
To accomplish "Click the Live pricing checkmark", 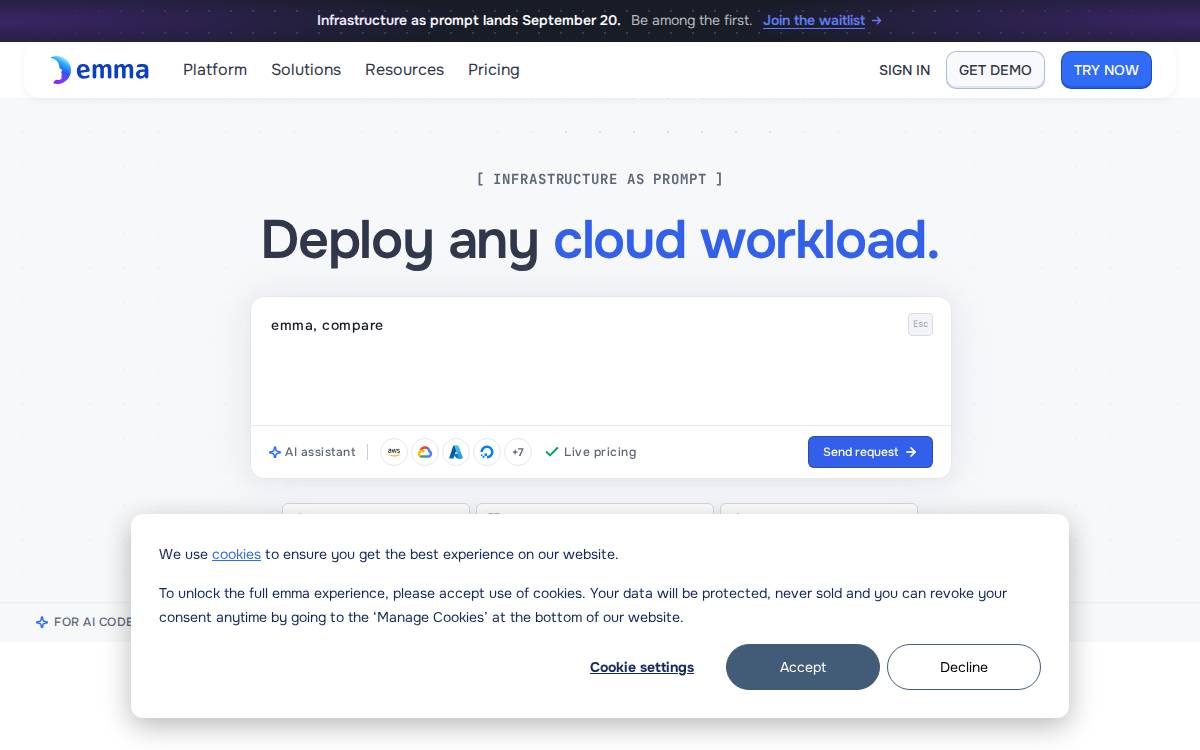I will click(x=551, y=452).
